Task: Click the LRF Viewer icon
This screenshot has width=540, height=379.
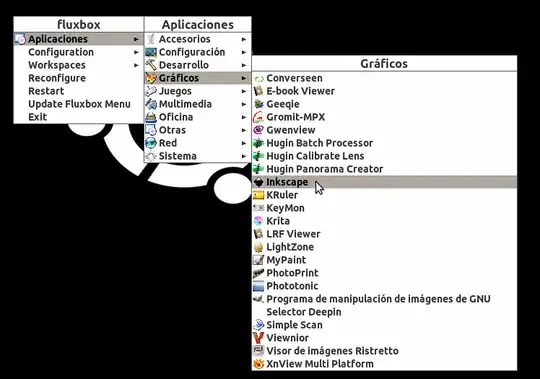Action: pyautogui.click(x=258, y=234)
